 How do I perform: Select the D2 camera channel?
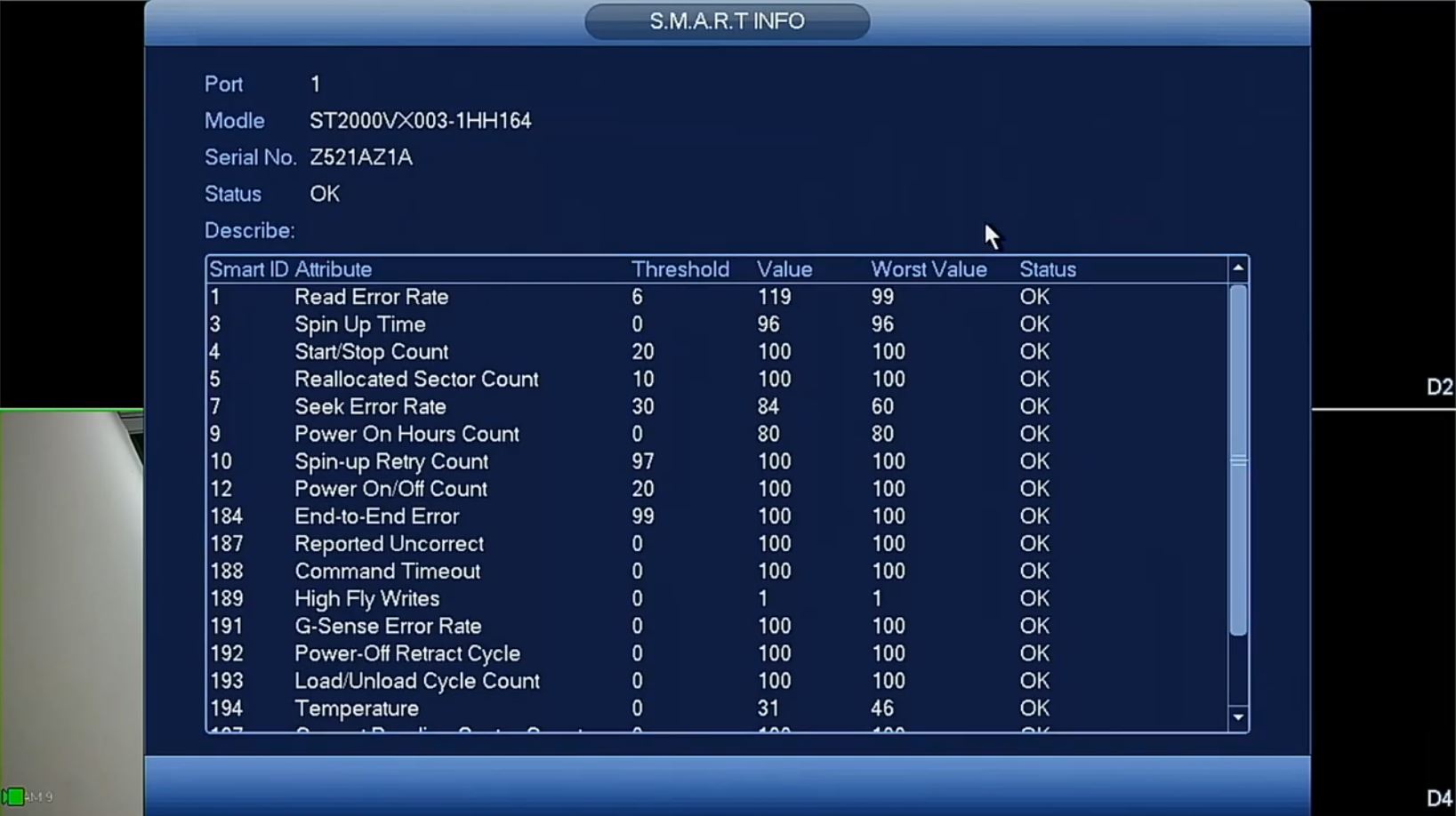coord(1439,387)
